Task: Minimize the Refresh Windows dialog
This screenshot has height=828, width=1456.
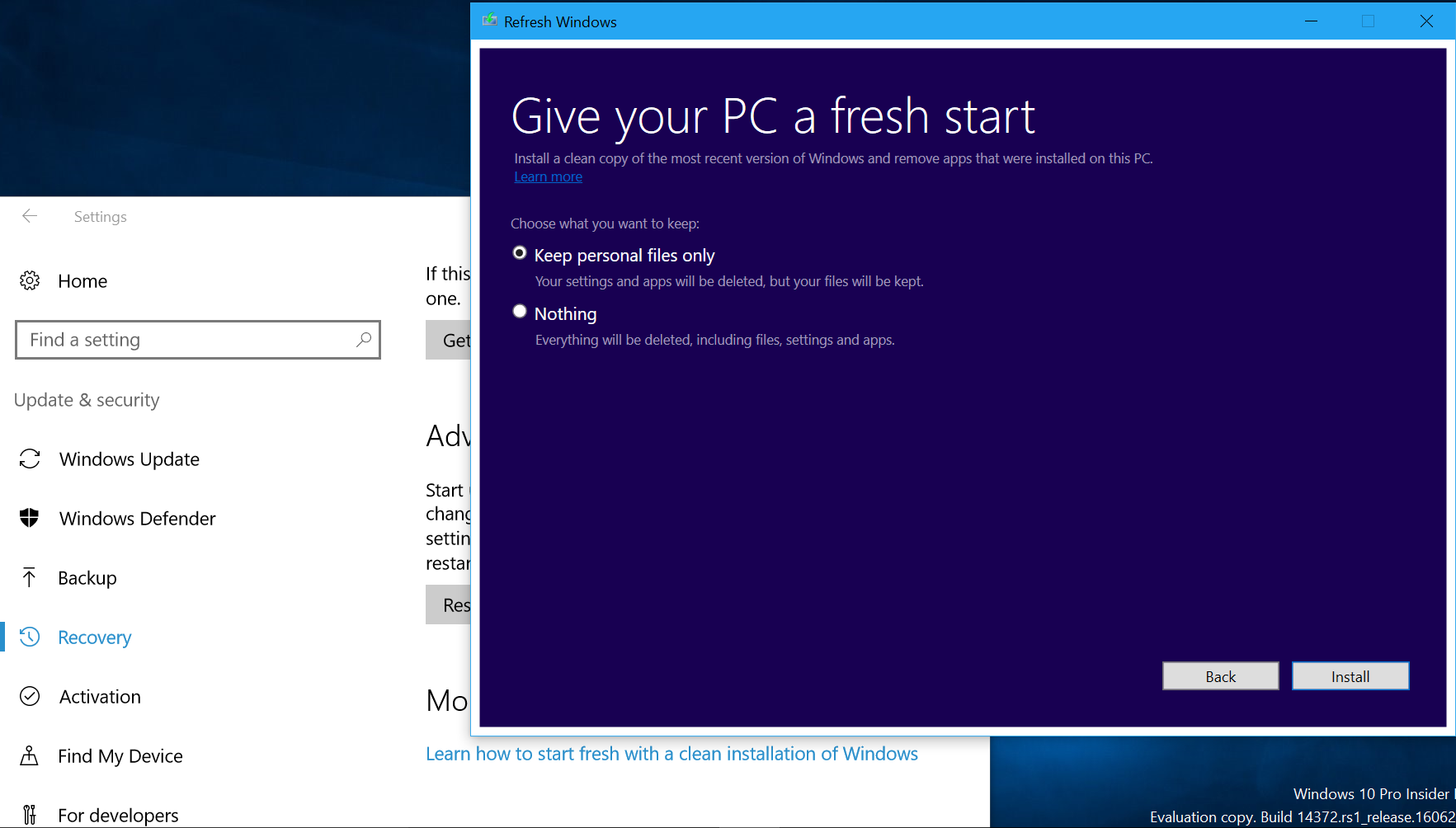Action: pyautogui.click(x=1311, y=21)
